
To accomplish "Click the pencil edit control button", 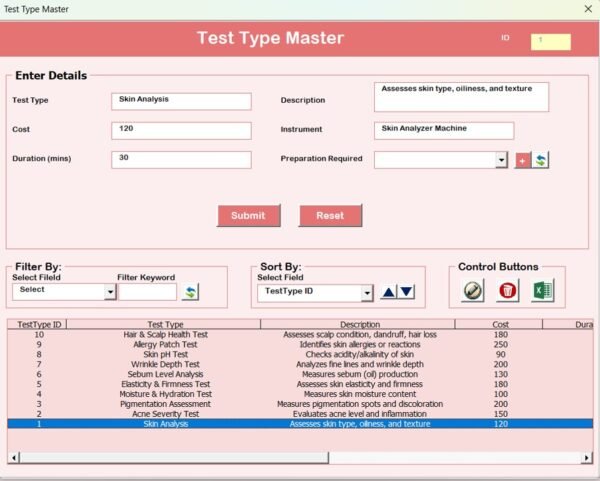I will tap(472, 290).
